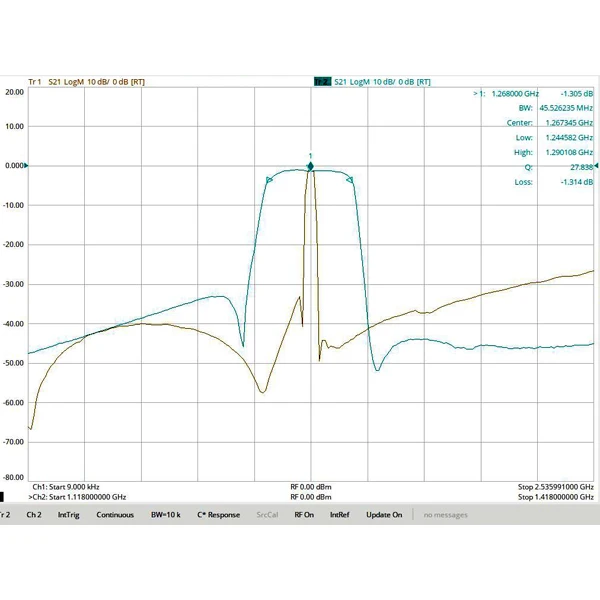Click the Ch1 Start 9.000 kHz label
This screenshot has width=600, height=600.
[x=66, y=487]
